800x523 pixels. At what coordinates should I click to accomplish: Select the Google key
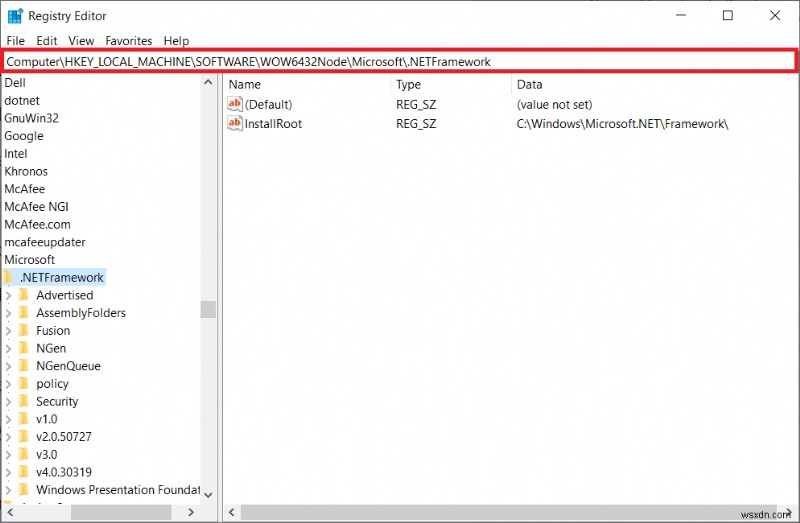(24, 136)
